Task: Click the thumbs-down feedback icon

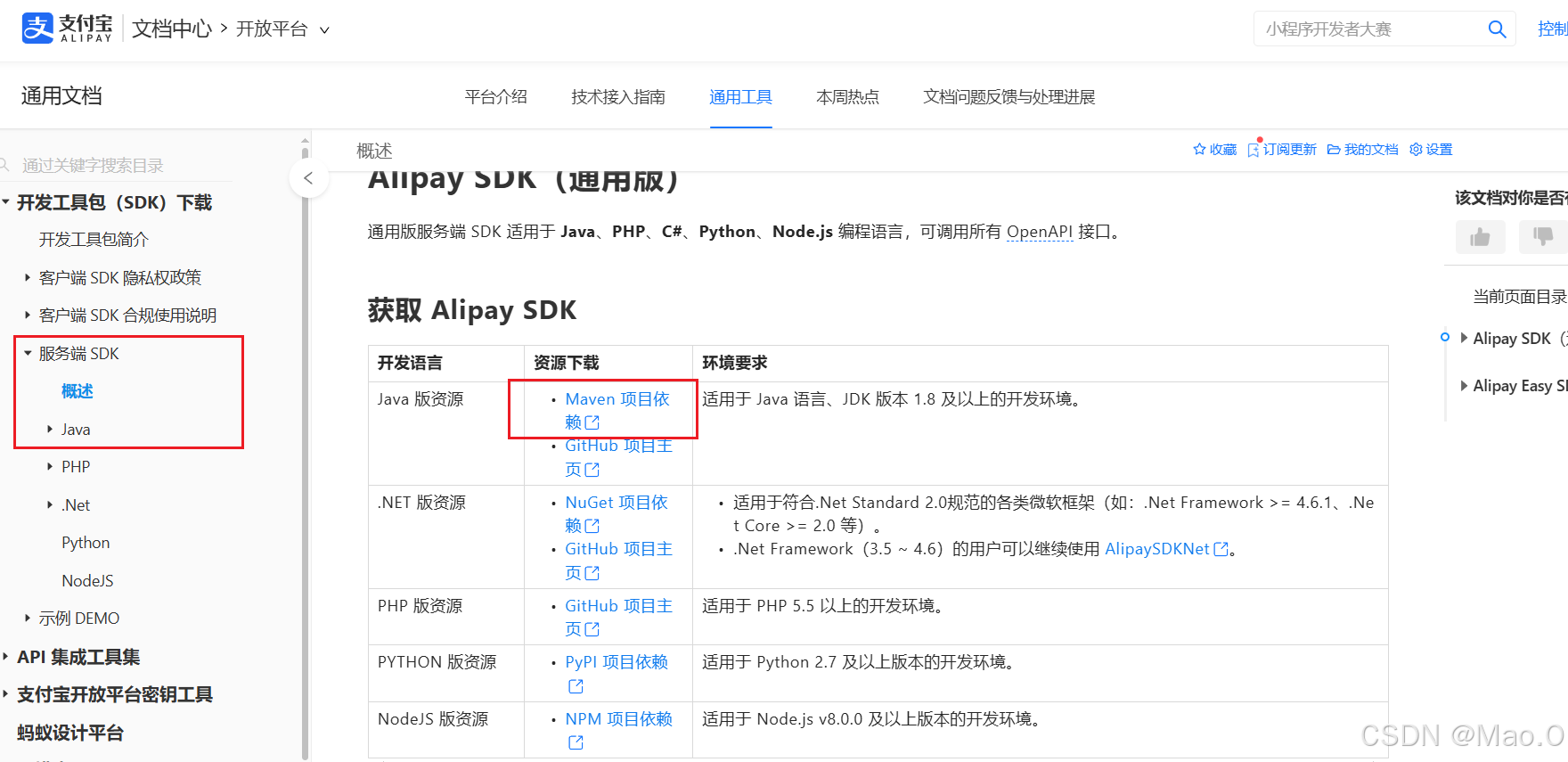Action: [x=1543, y=237]
